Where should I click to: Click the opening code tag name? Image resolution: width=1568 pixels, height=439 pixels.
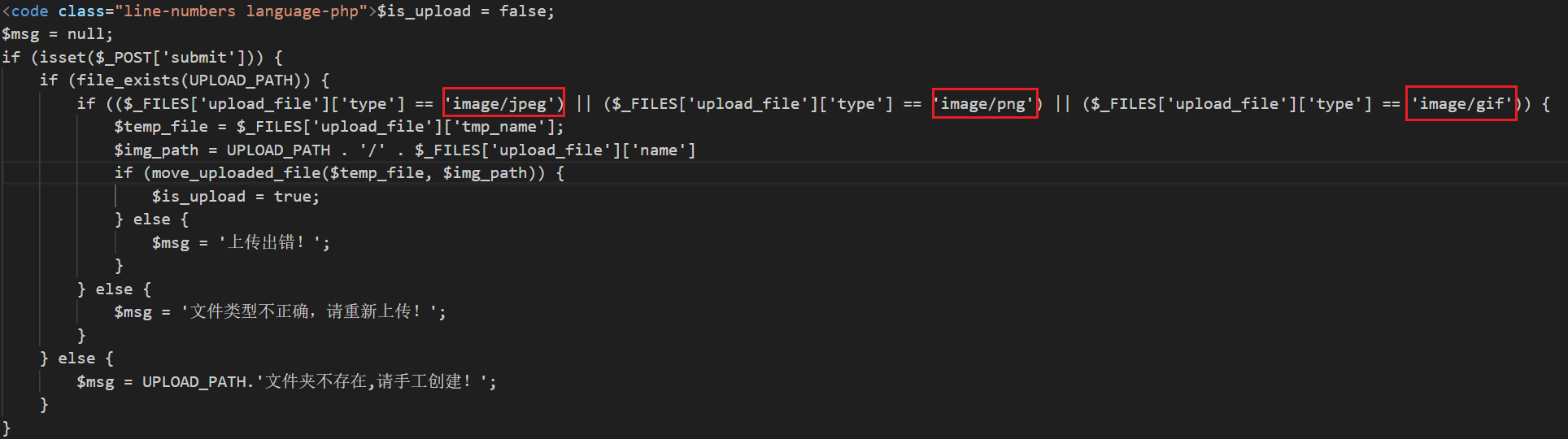(x=29, y=11)
